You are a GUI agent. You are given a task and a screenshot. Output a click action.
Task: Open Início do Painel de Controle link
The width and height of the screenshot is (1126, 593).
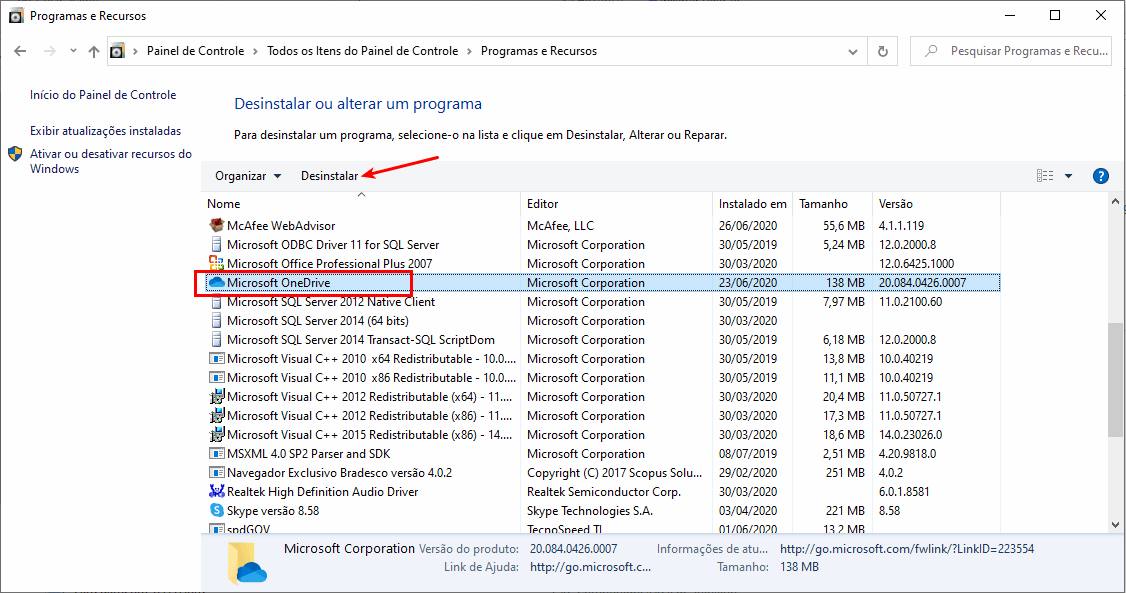point(103,95)
